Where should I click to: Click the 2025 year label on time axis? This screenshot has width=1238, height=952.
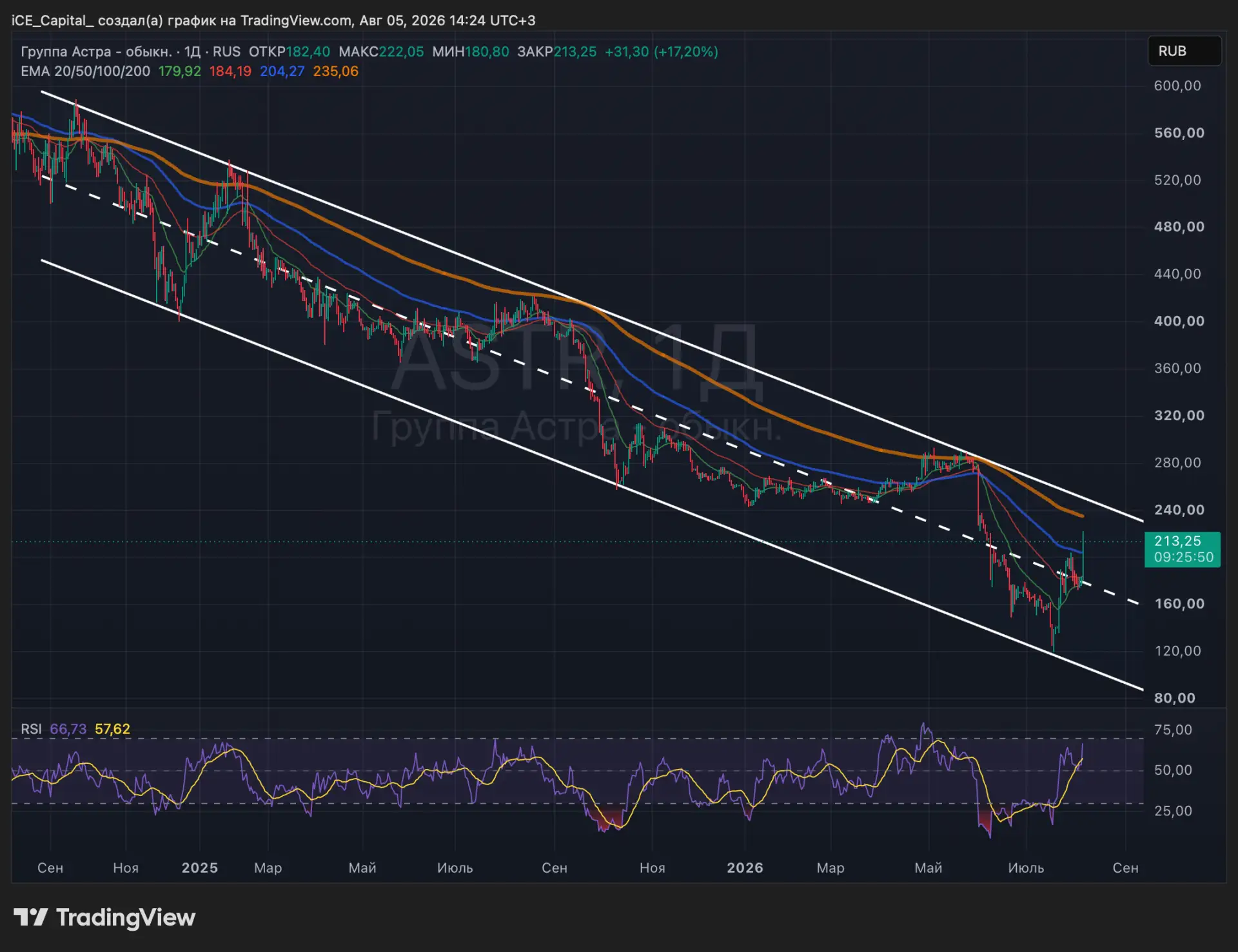coord(200,868)
